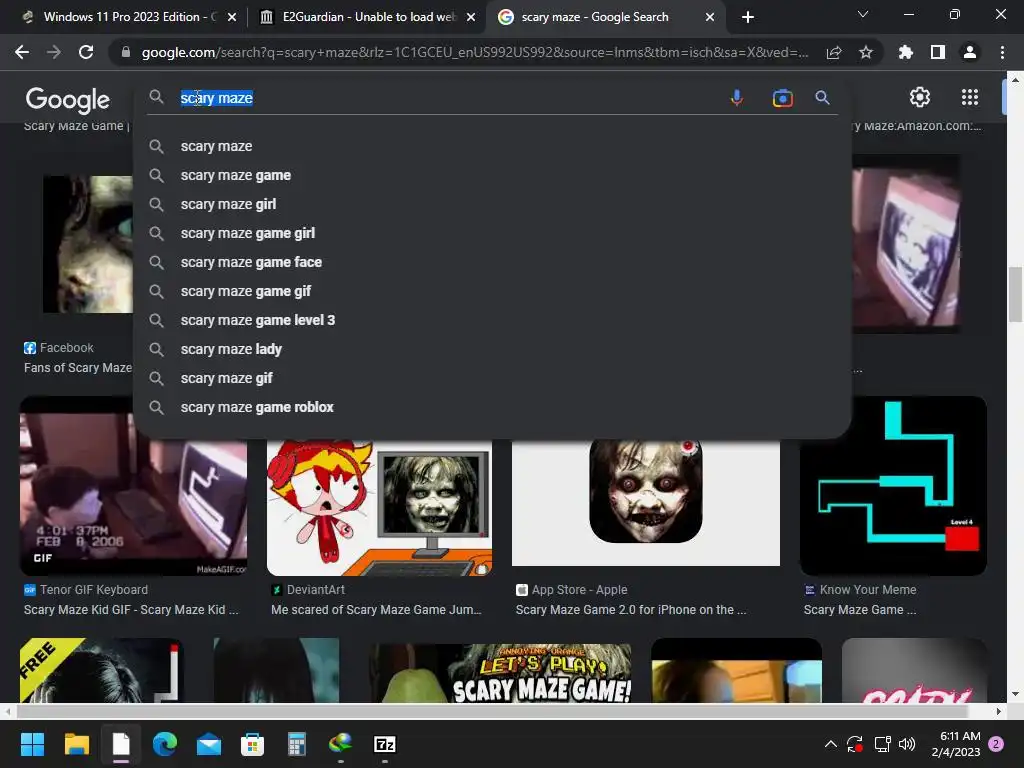Open the tab search dropdown chevron
The height and width of the screenshot is (768, 1024).
tap(863, 14)
